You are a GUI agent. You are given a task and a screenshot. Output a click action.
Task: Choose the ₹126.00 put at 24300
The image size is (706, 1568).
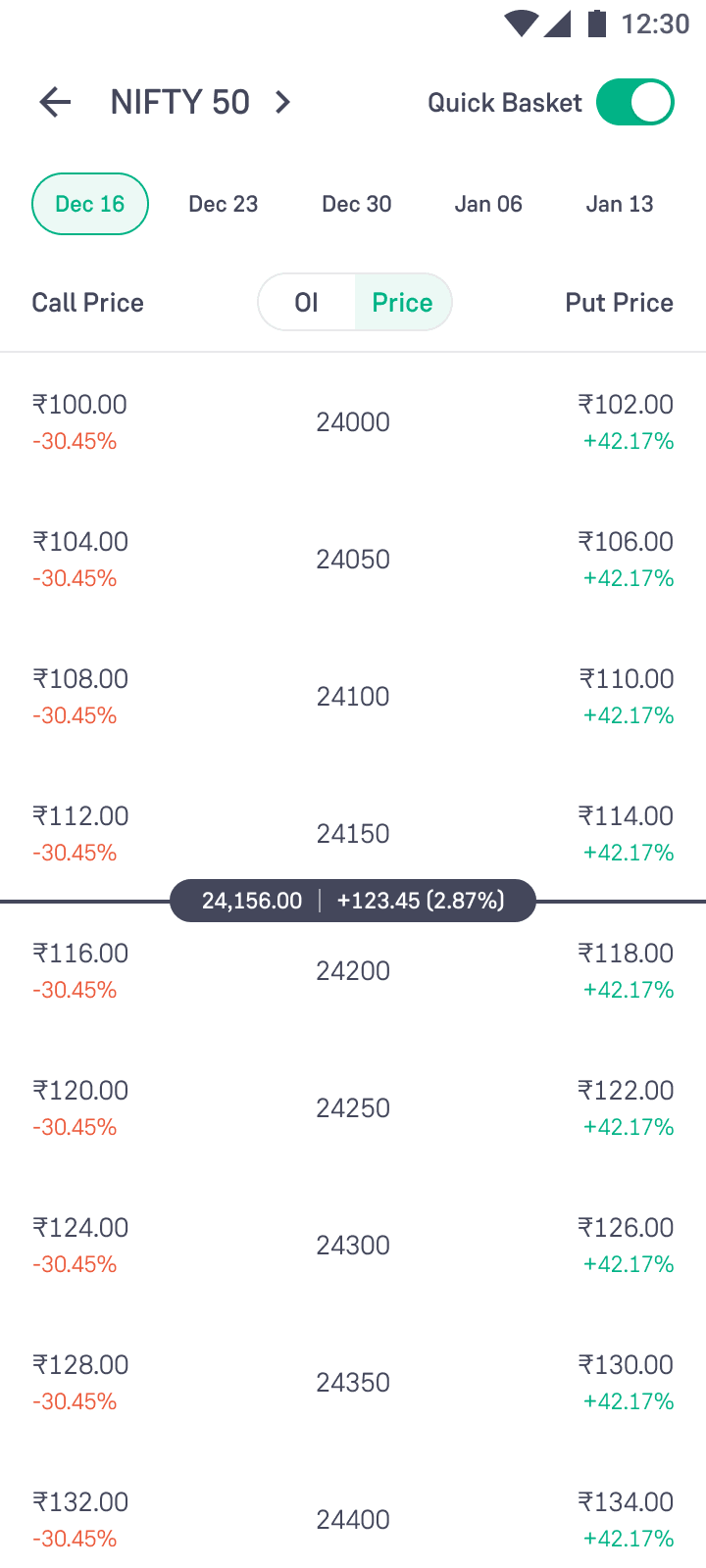point(626,1245)
